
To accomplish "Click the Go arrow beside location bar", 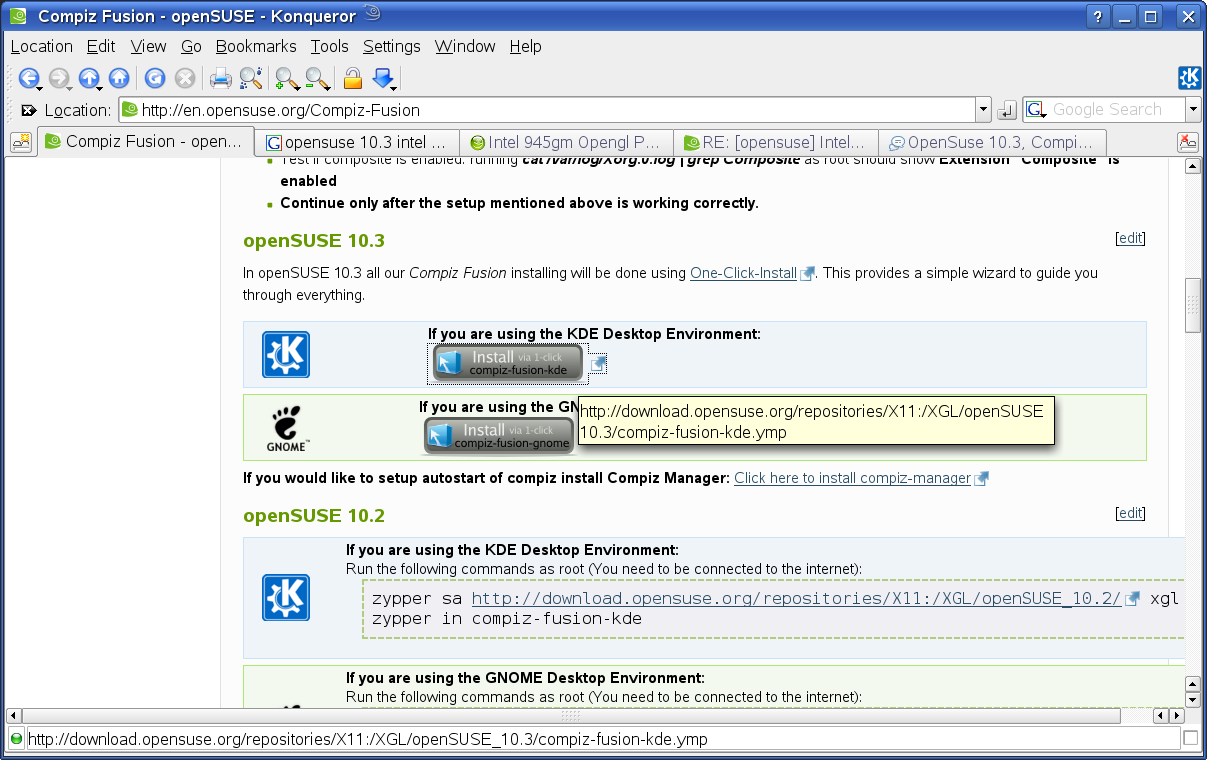I will (1007, 110).
